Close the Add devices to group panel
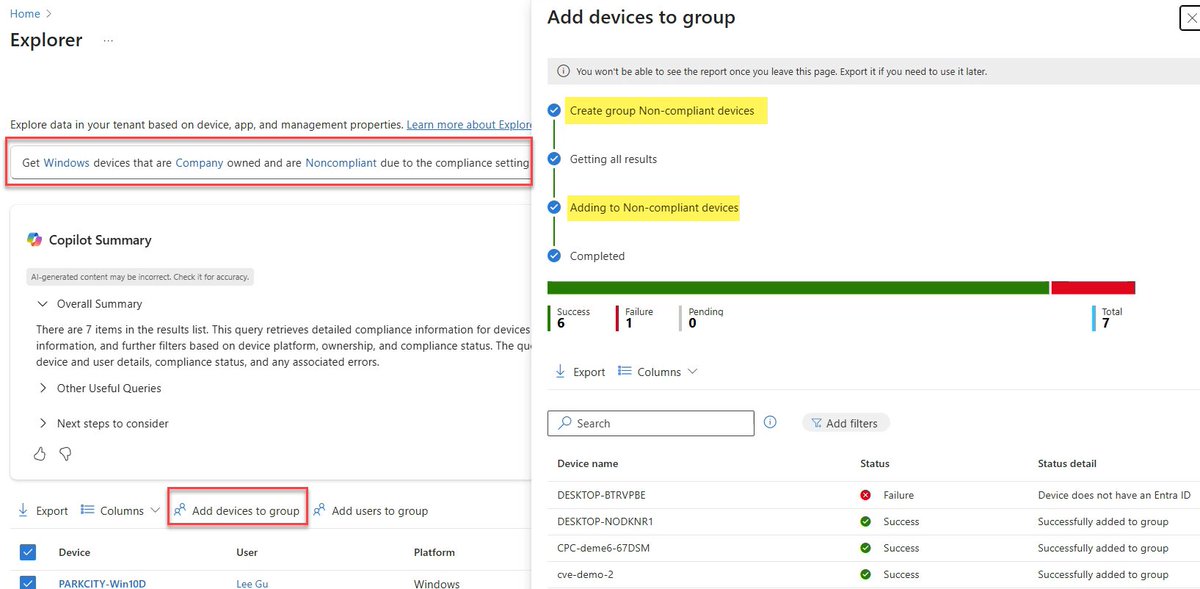The height and width of the screenshot is (589, 1200). (1189, 19)
